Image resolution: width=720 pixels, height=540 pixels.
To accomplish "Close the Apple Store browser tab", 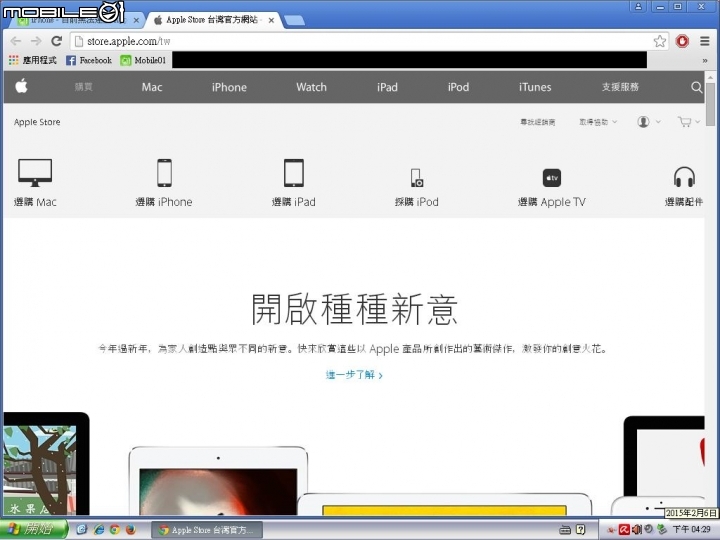I will point(271,20).
